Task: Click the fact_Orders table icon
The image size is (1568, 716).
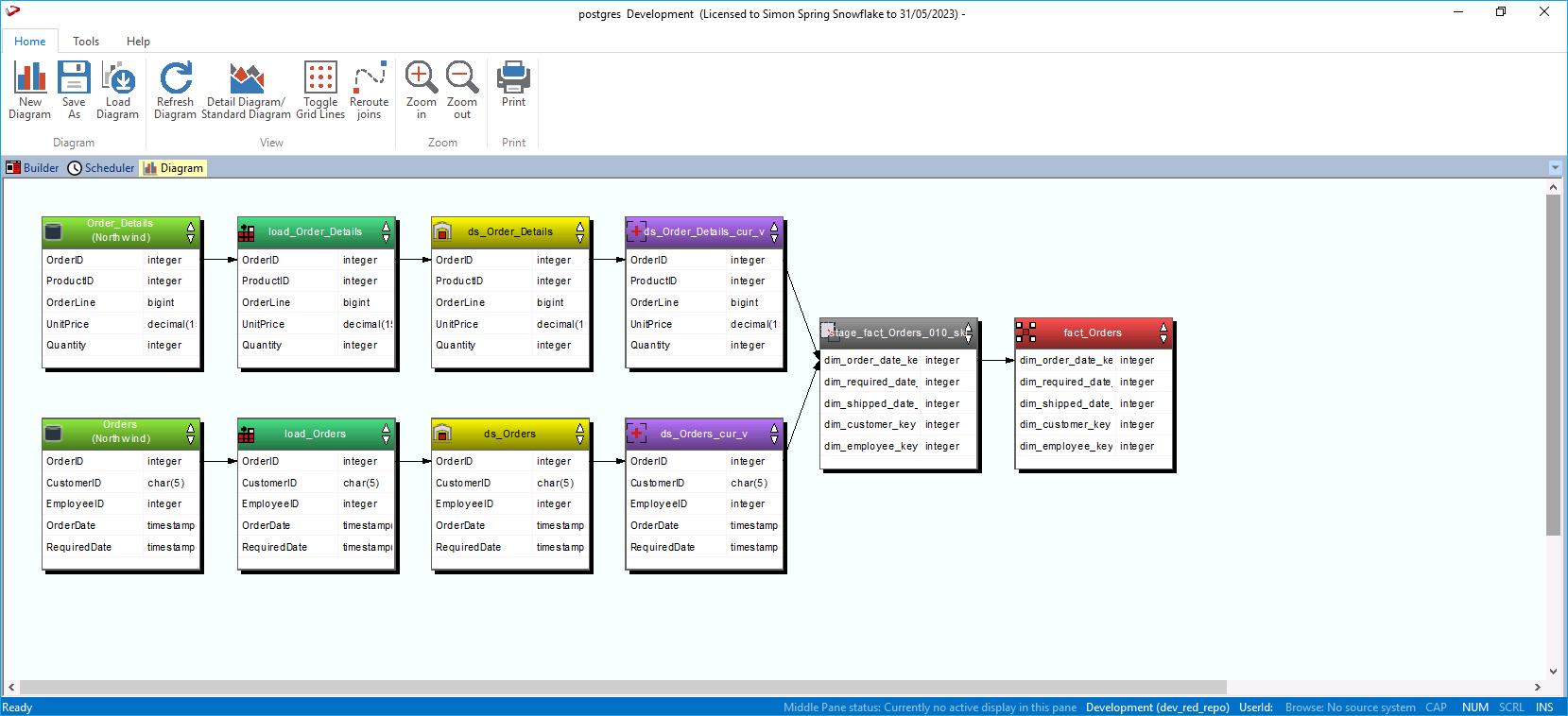Action: 1025,332
